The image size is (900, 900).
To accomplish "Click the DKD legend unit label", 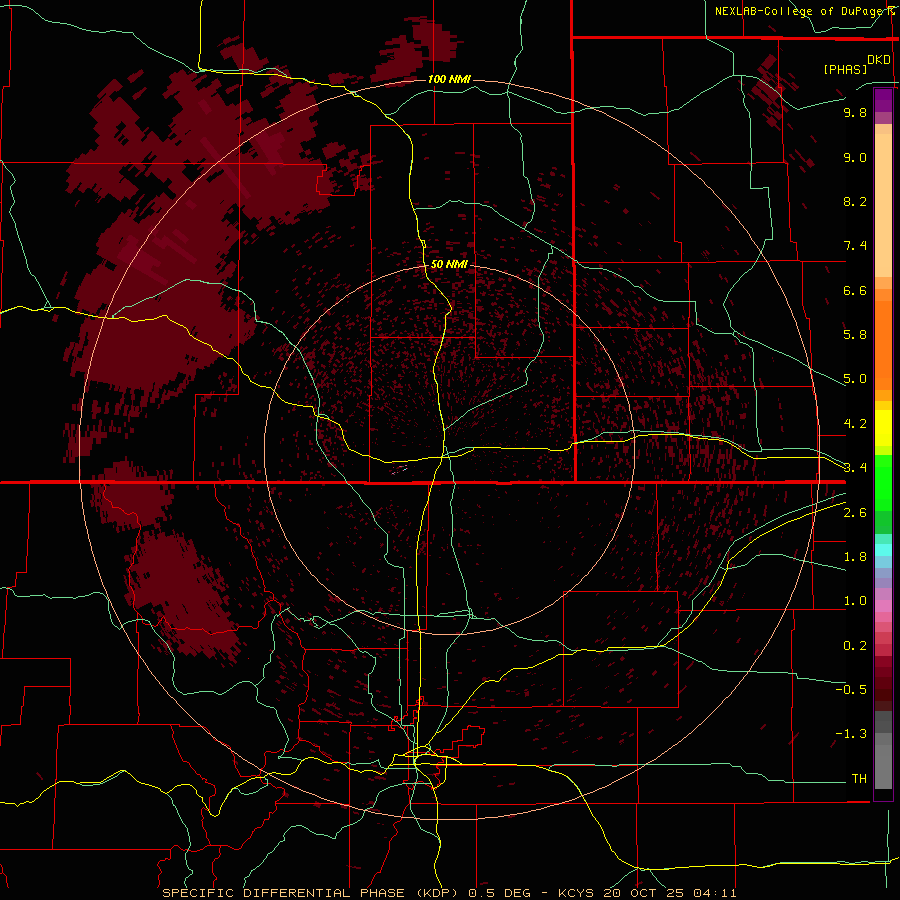I will 879,60.
